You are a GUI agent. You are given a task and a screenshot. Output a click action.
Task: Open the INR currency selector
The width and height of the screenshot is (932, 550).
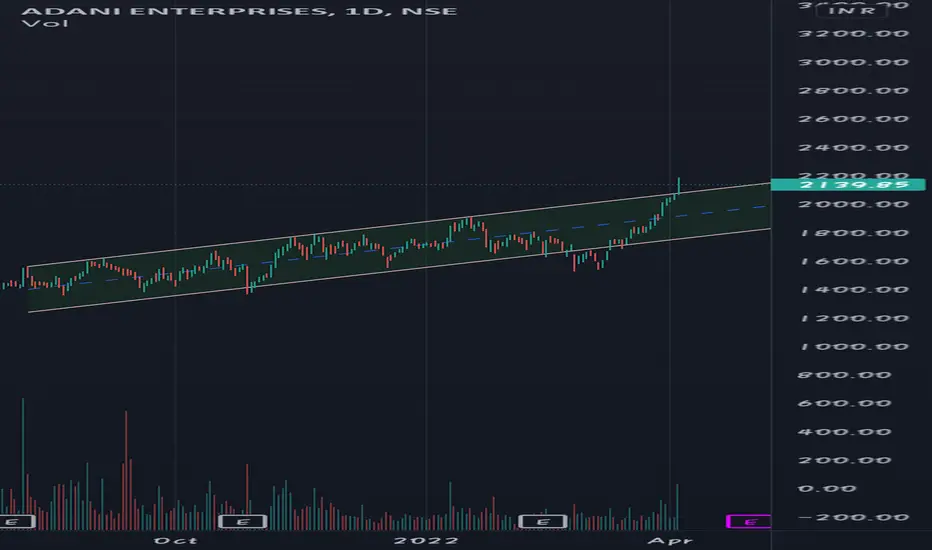point(851,10)
